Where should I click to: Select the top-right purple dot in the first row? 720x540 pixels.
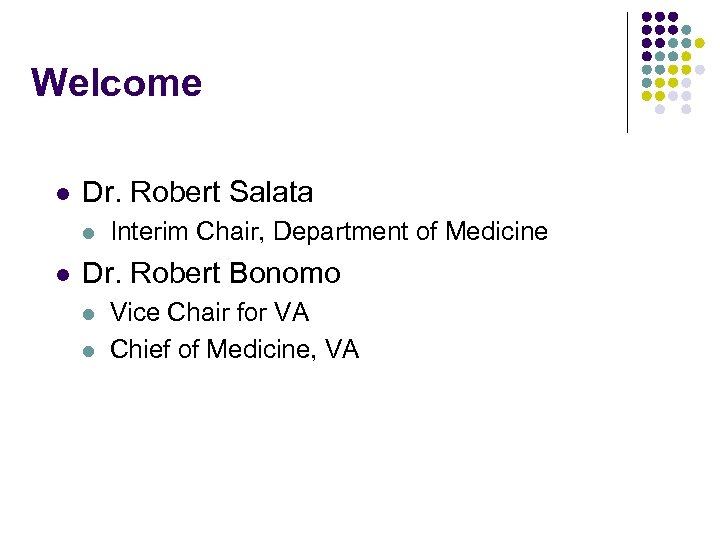tap(673, 17)
